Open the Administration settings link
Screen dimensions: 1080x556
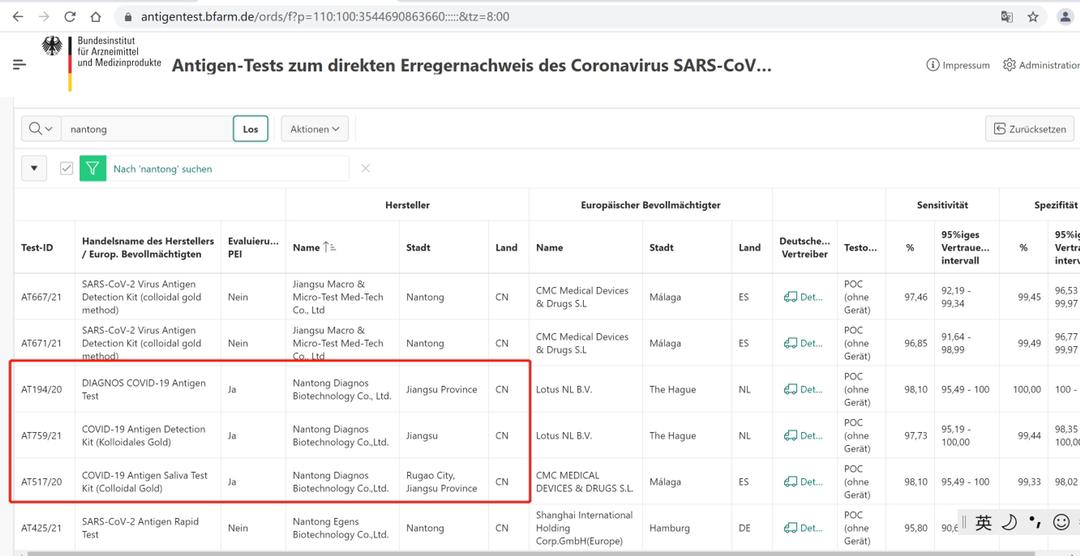click(x=1041, y=65)
